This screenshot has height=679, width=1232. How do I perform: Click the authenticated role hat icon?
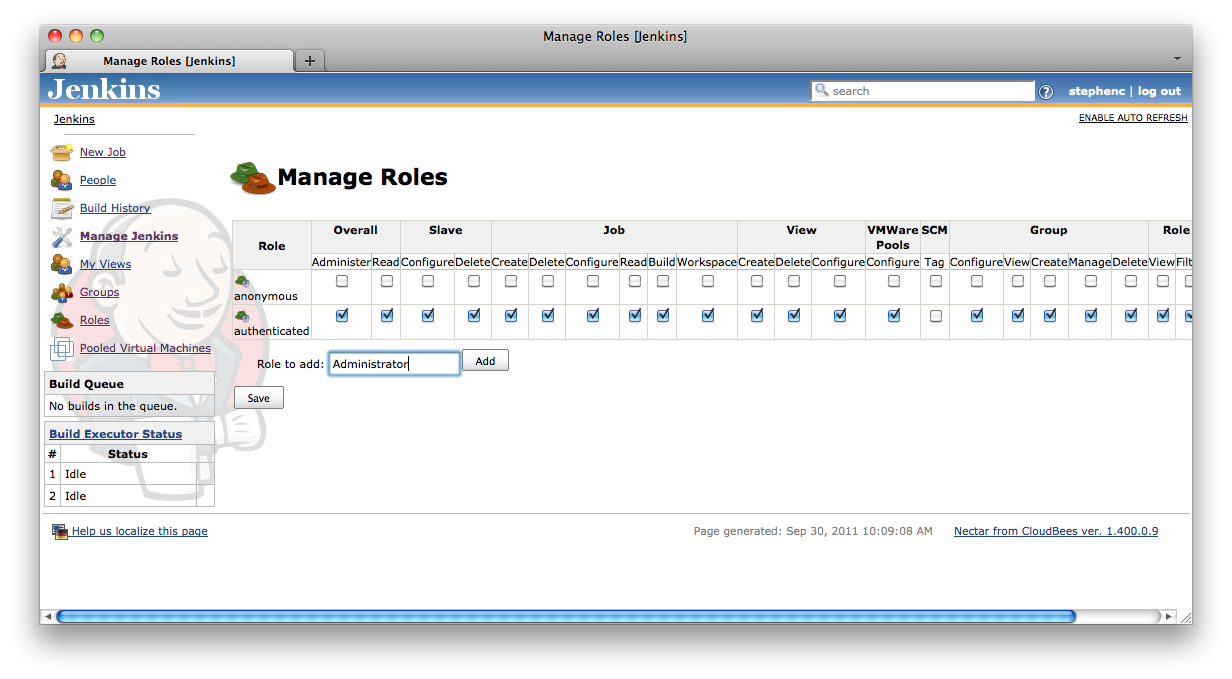[x=242, y=316]
